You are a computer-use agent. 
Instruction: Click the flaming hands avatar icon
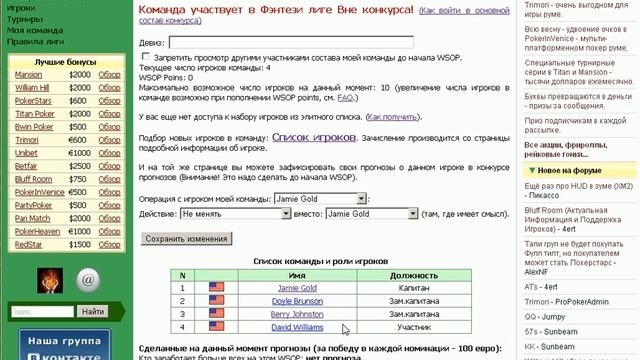coord(50,280)
